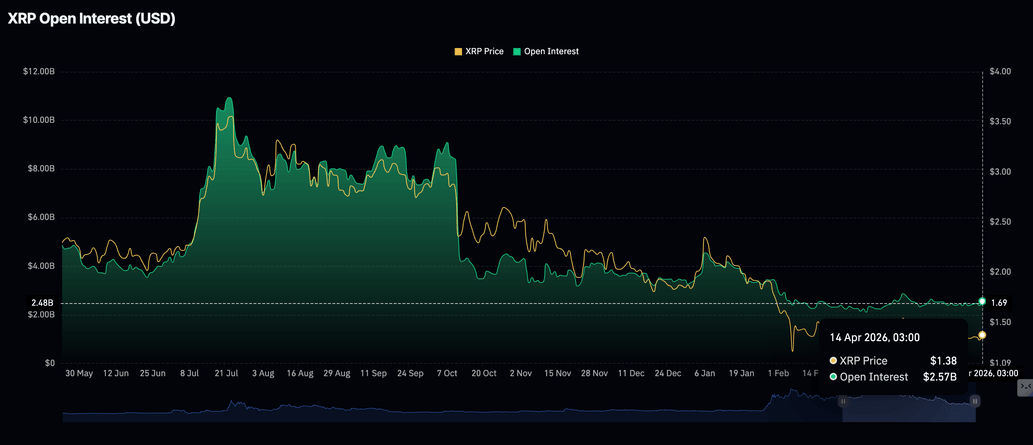The image size is (1033, 445).
Task: Click the $12.00B left axis label
Action: coord(38,71)
